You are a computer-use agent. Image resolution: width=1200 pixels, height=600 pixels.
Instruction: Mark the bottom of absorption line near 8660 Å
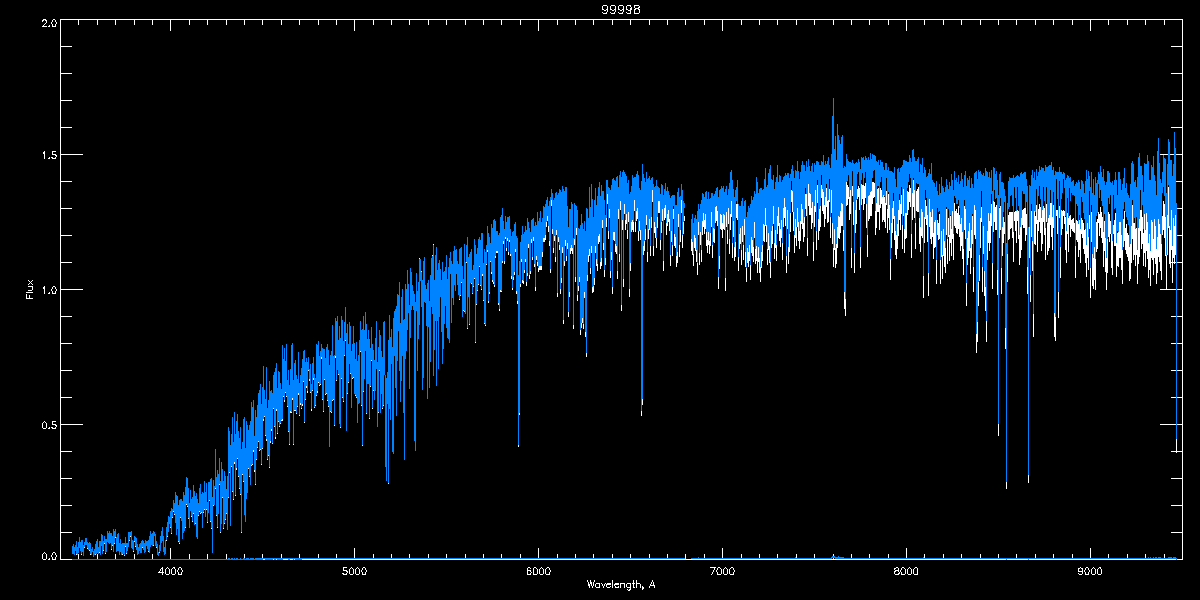coord(1028,480)
